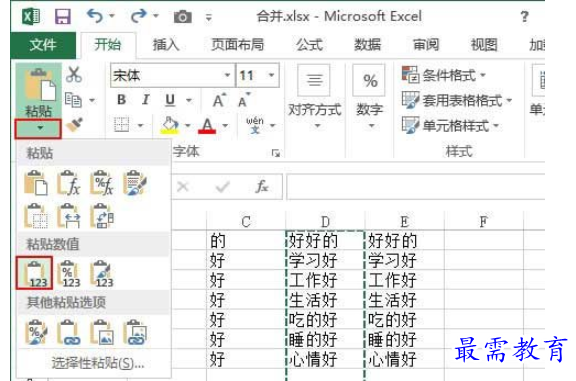Screen dimensions: 576x381
Task: Switch to the 审阅 Review tab
Action: tap(426, 45)
